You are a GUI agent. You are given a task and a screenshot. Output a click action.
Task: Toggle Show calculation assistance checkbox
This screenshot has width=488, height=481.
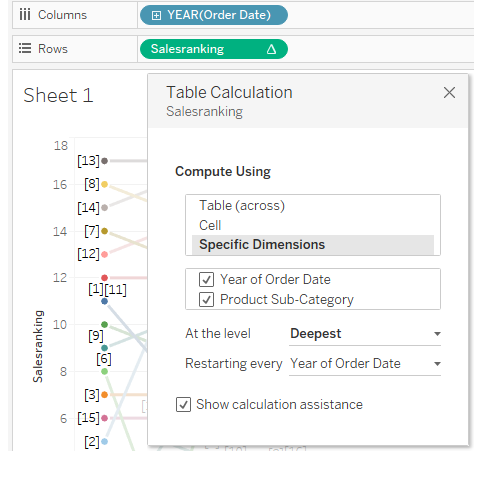coord(183,405)
